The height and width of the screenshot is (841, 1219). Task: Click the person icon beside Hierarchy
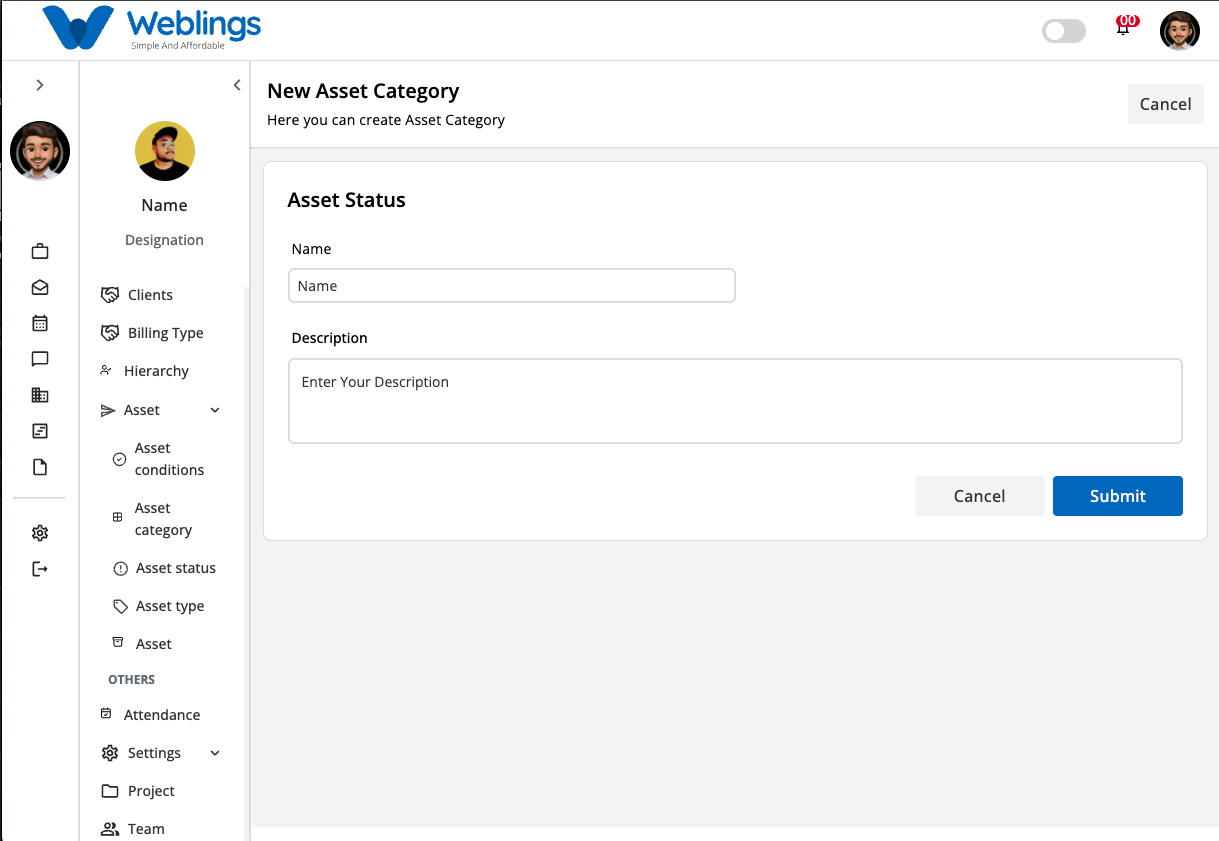click(106, 370)
